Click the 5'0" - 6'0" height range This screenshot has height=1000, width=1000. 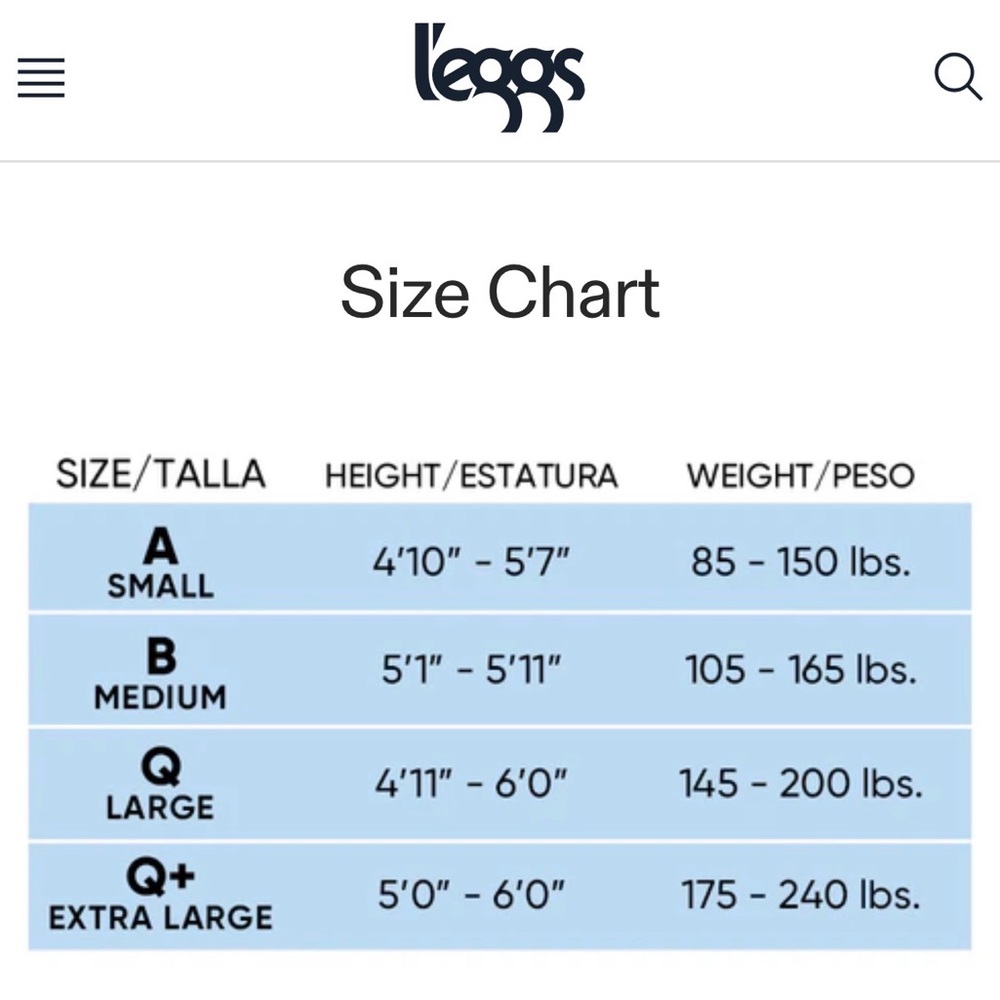coord(471,894)
